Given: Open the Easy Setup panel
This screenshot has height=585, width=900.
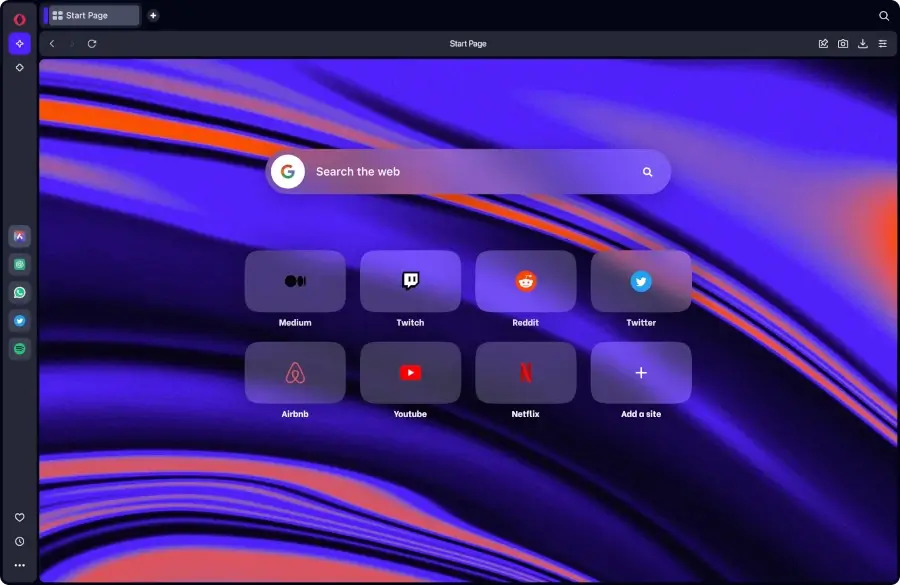Looking at the screenshot, I should 883,43.
